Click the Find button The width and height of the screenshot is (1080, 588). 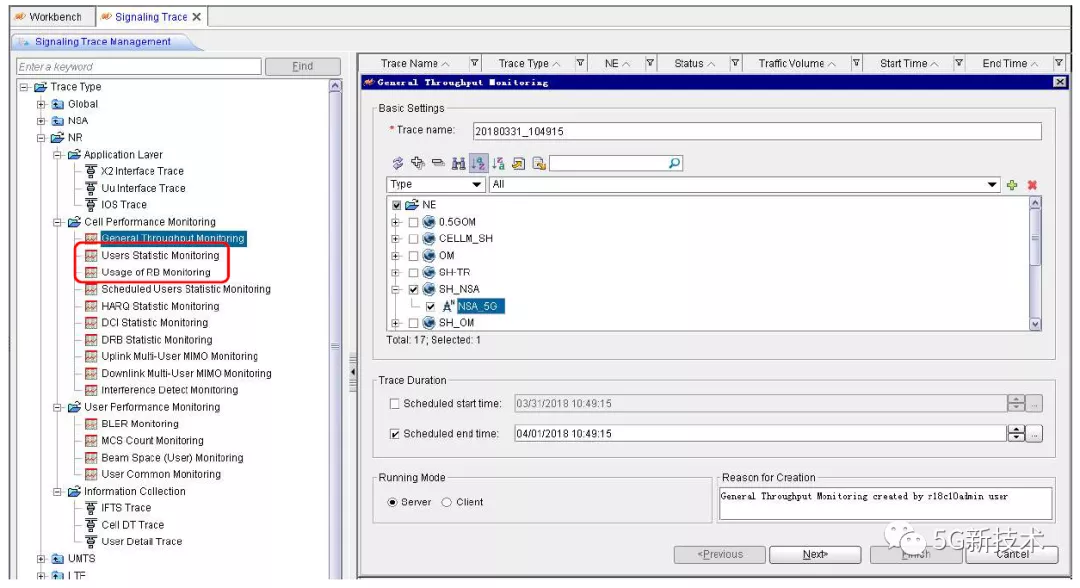click(x=302, y=66)
